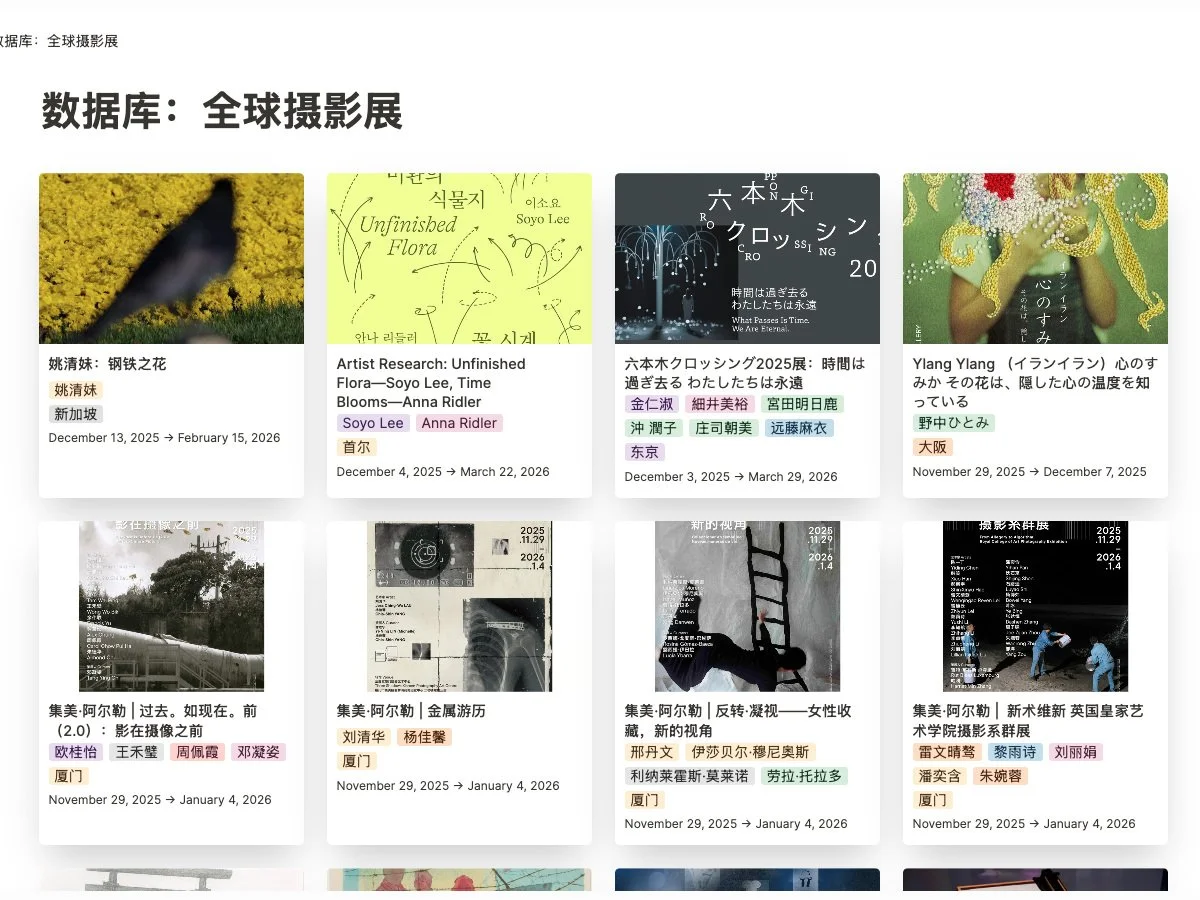The image size is (1200, 900).
Task: Select the 細井美裕 artist tag
Action: (x=720, y=405)
